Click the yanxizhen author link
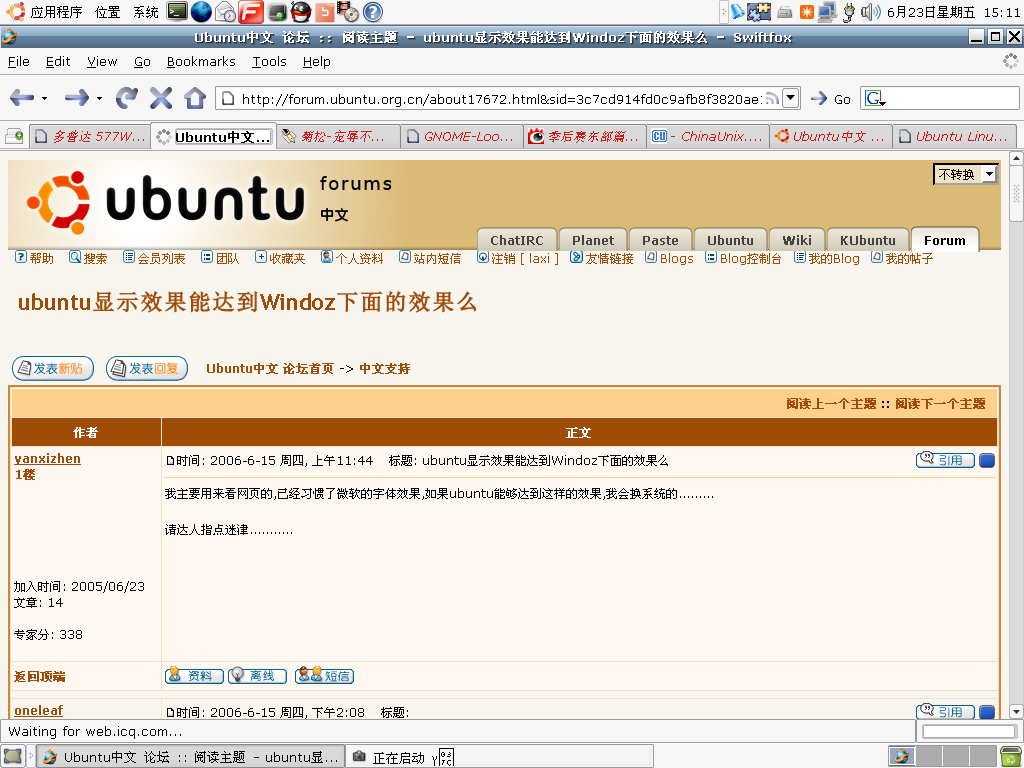This screenshot has height=768, width=1024. coord(47,458)
